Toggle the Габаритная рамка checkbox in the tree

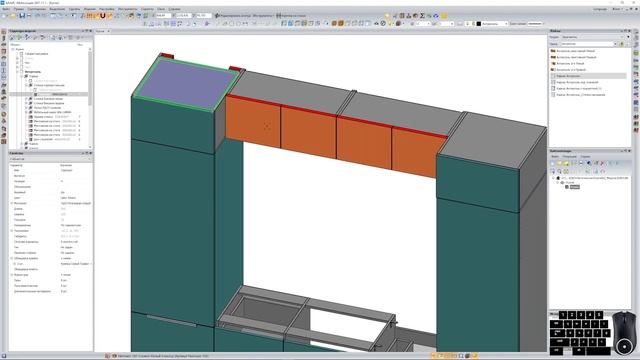pos(22,53)
